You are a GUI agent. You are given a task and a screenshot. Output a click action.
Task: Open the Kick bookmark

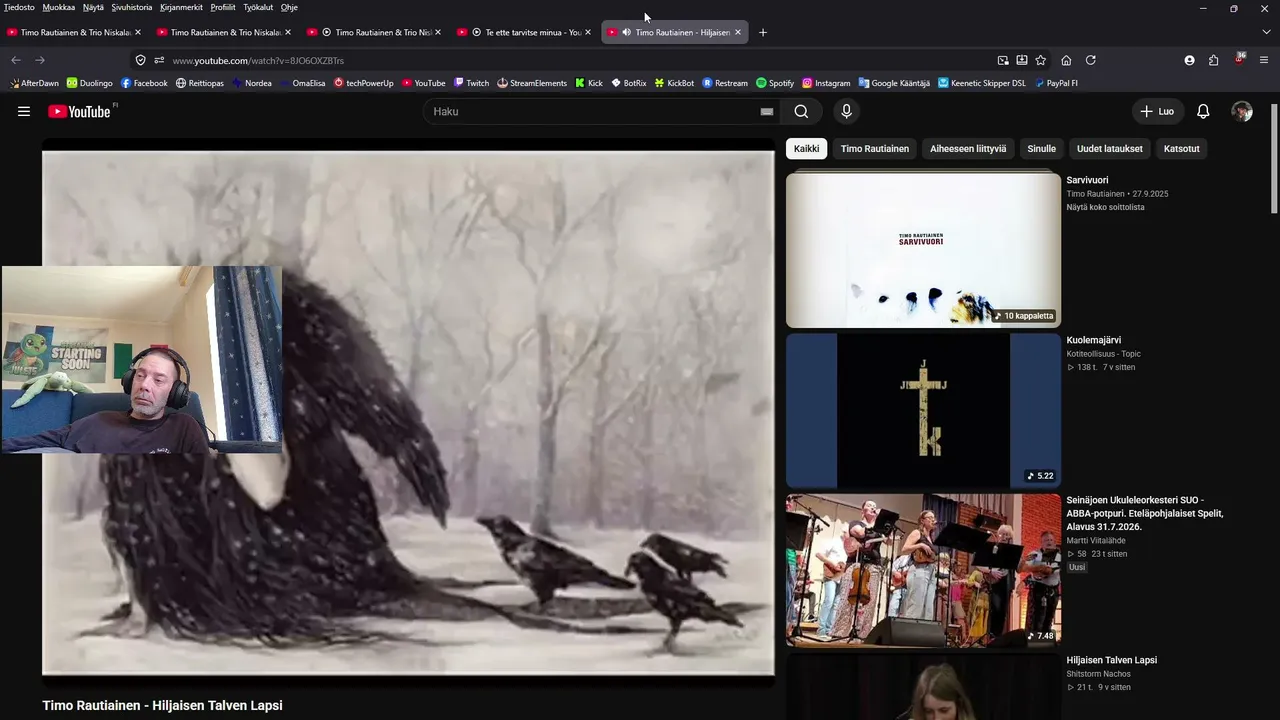[589, 83]
